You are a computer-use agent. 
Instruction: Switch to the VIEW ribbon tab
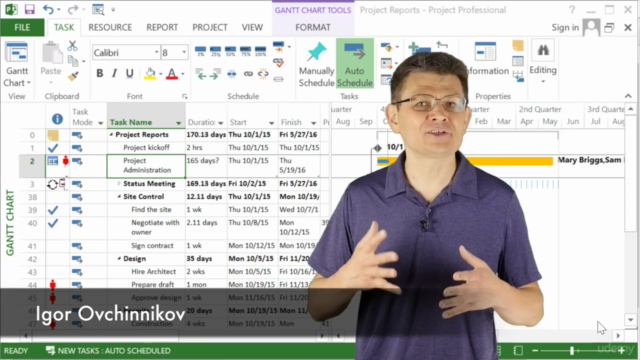(x=252, y=27)
